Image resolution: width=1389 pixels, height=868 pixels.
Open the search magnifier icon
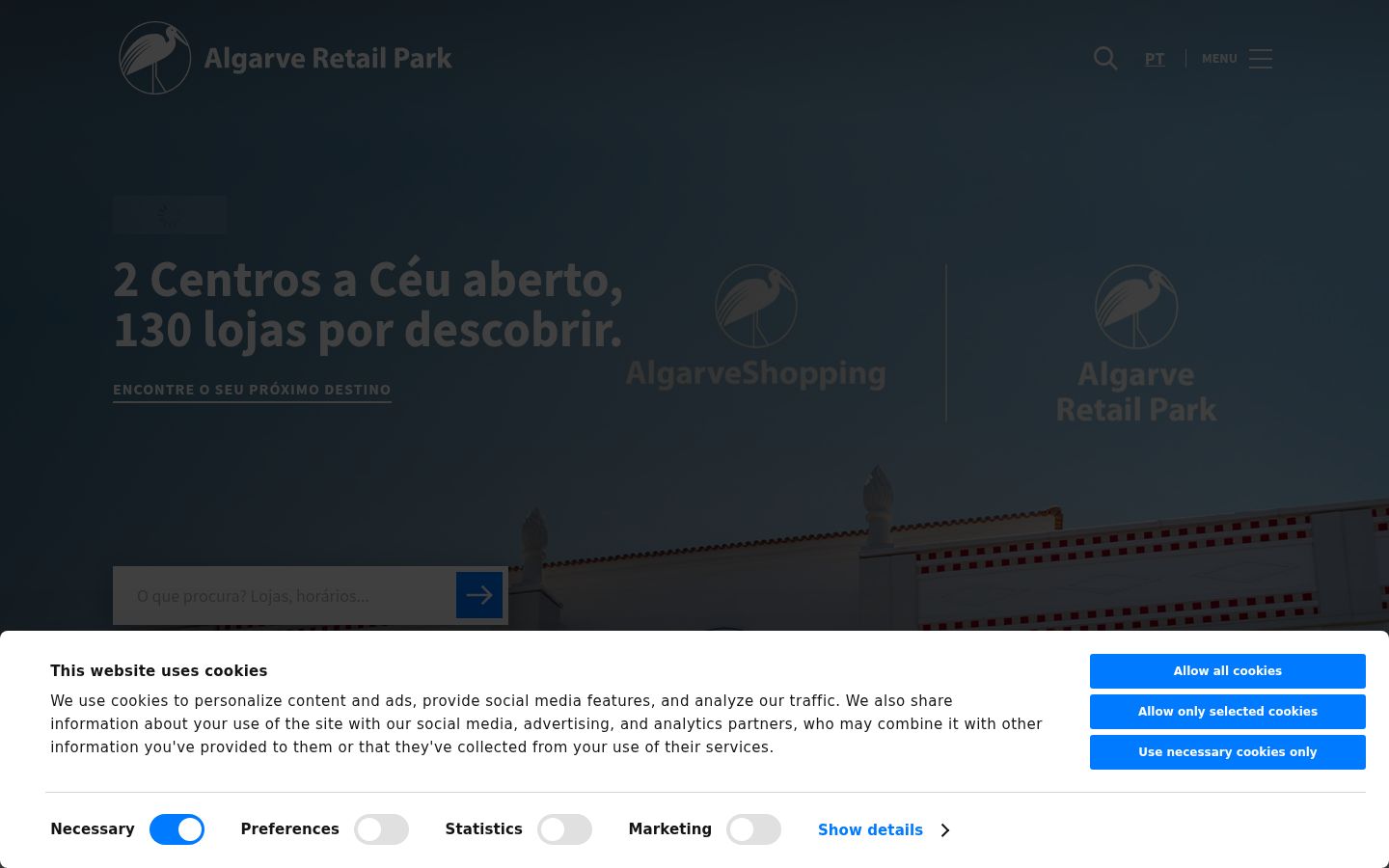pyautogui.click(x=1105, y=59)
